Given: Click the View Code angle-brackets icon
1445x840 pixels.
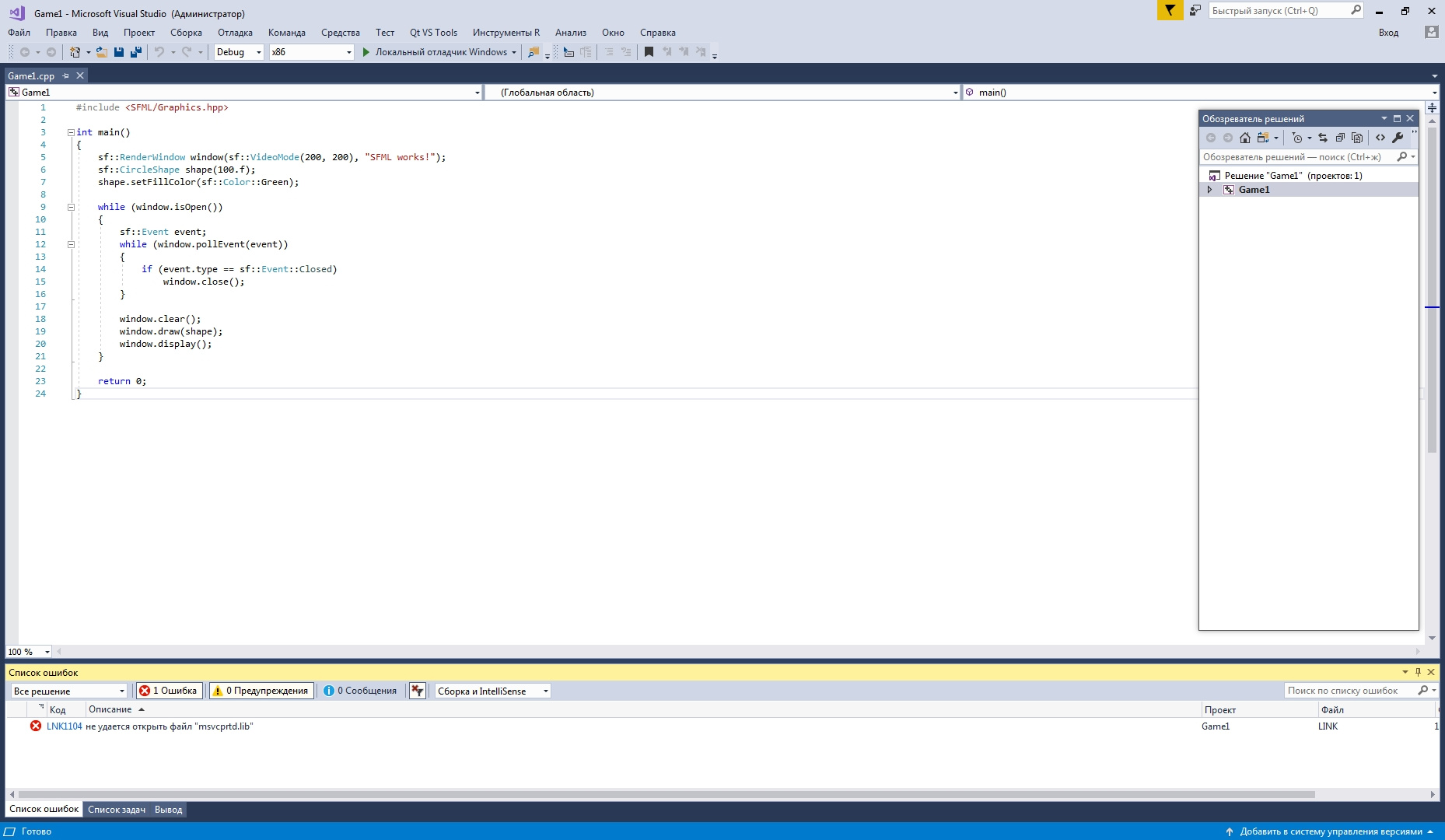Looking at the screenshot, I should (x=1380, y=138).
